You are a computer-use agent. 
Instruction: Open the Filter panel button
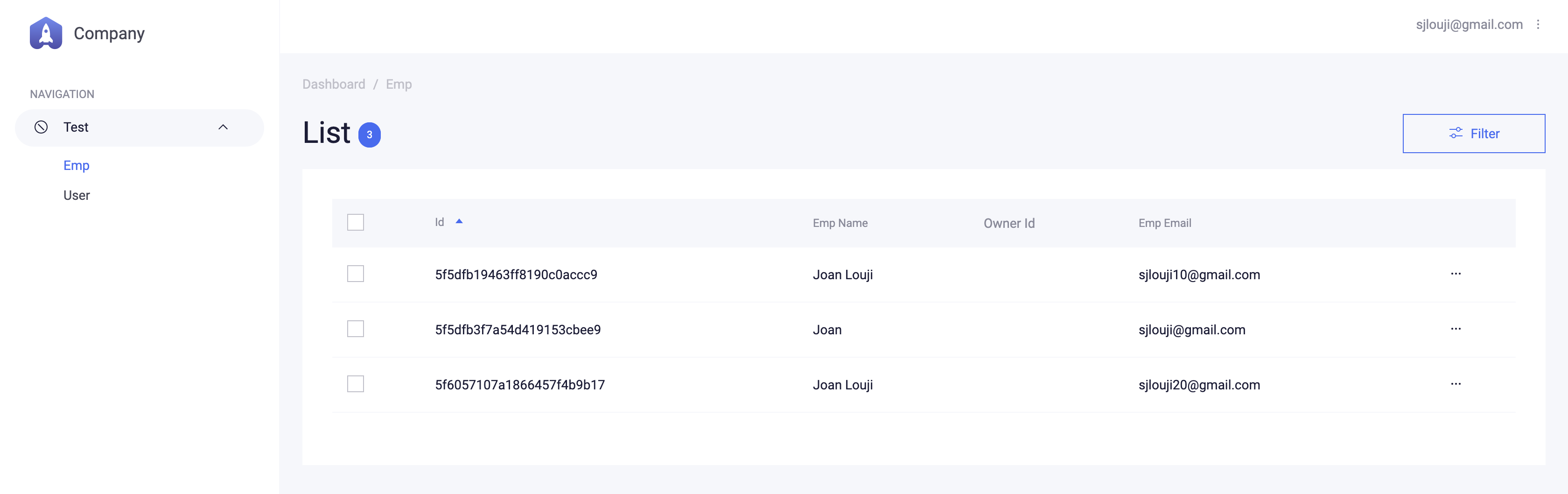pos(1474,134)
